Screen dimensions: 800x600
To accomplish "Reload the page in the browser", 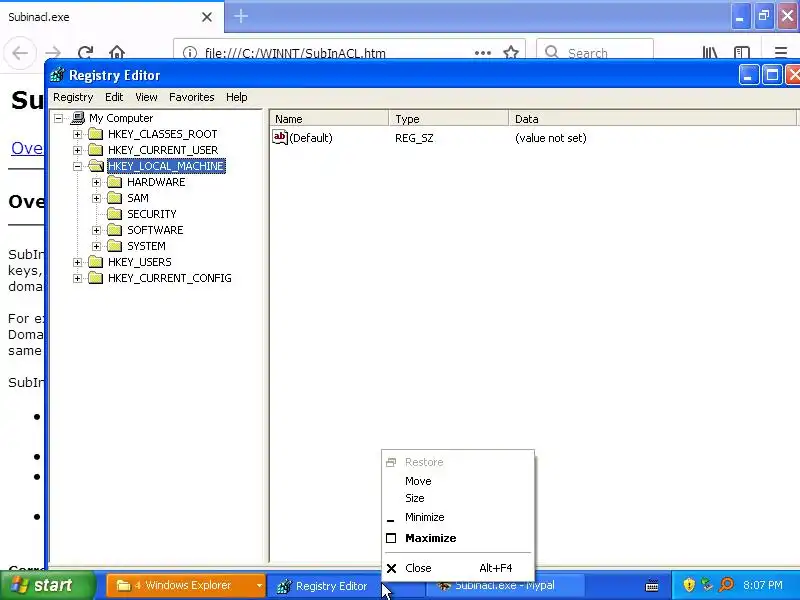I will (x=85, y=53).
